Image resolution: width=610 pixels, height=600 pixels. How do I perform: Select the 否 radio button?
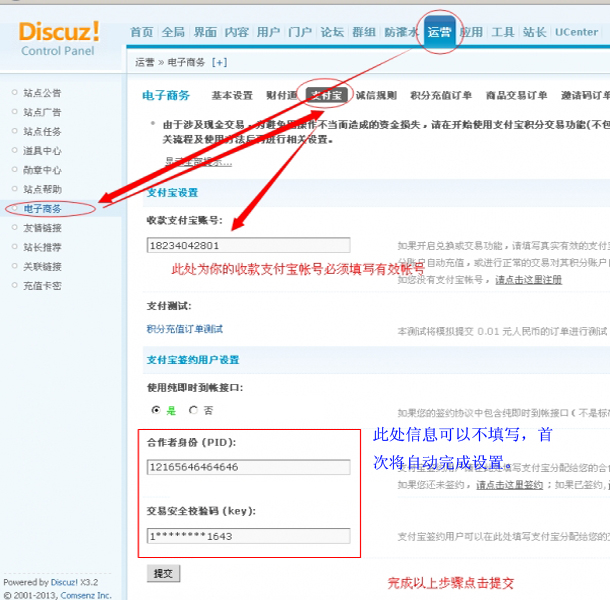coord(193,410)
